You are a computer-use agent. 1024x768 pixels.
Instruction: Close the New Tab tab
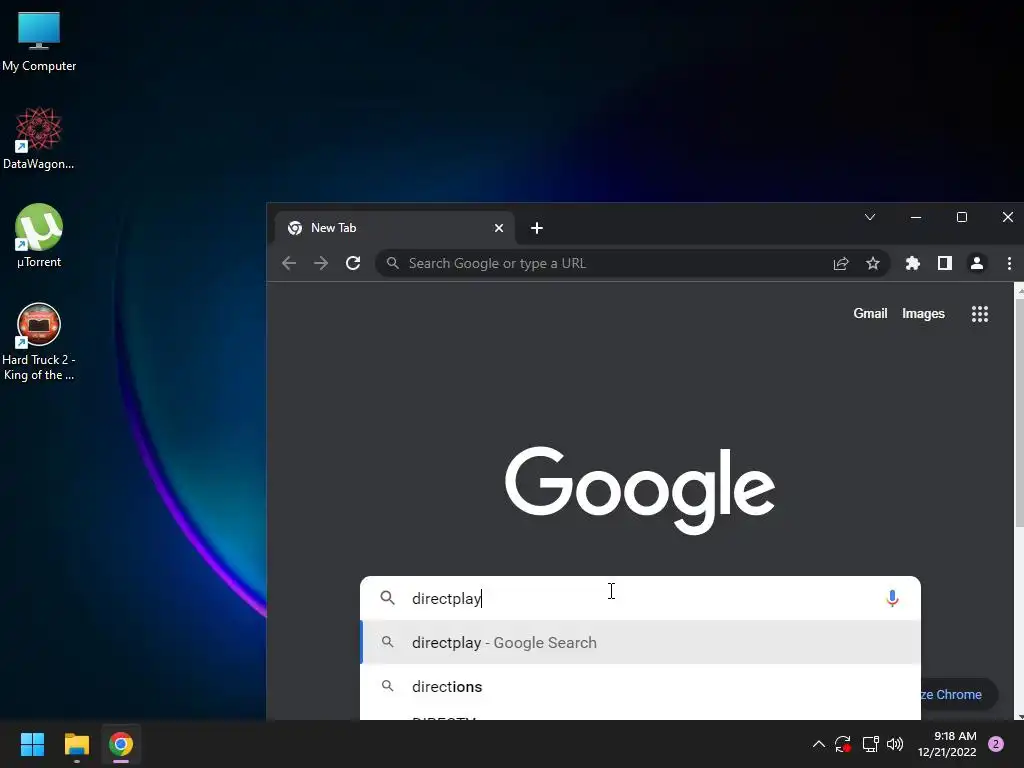499,228
